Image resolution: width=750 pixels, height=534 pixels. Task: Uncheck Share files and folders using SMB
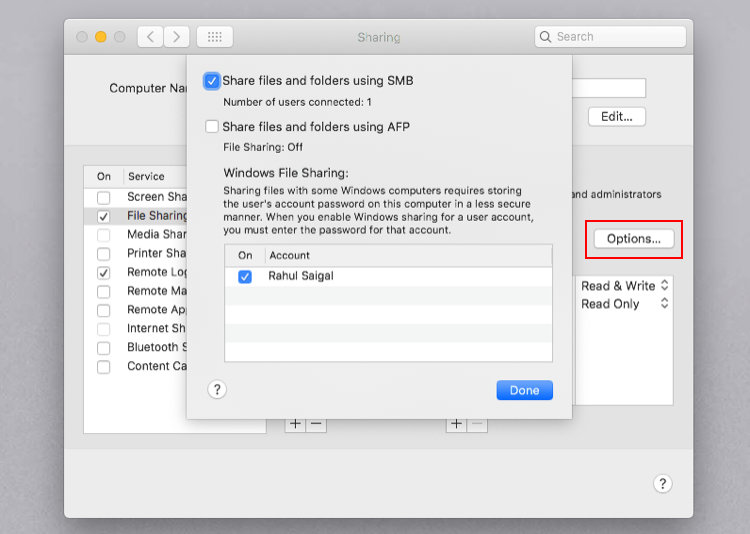tap(212, 81)
